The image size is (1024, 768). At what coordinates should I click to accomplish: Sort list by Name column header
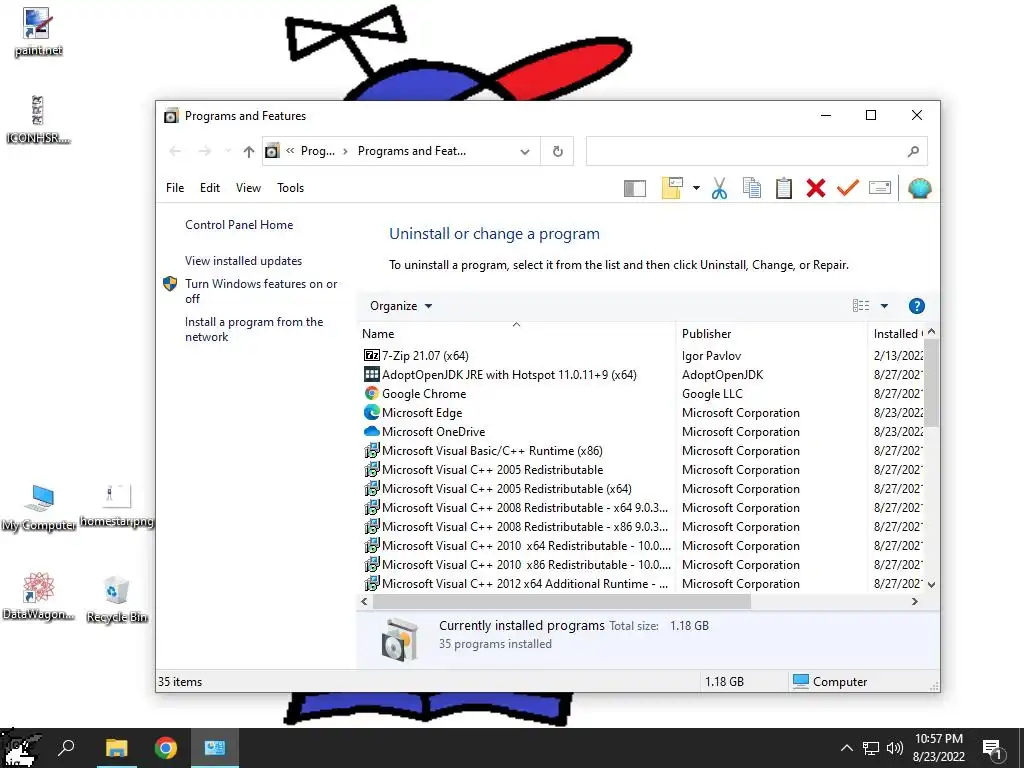click(516, 334)
